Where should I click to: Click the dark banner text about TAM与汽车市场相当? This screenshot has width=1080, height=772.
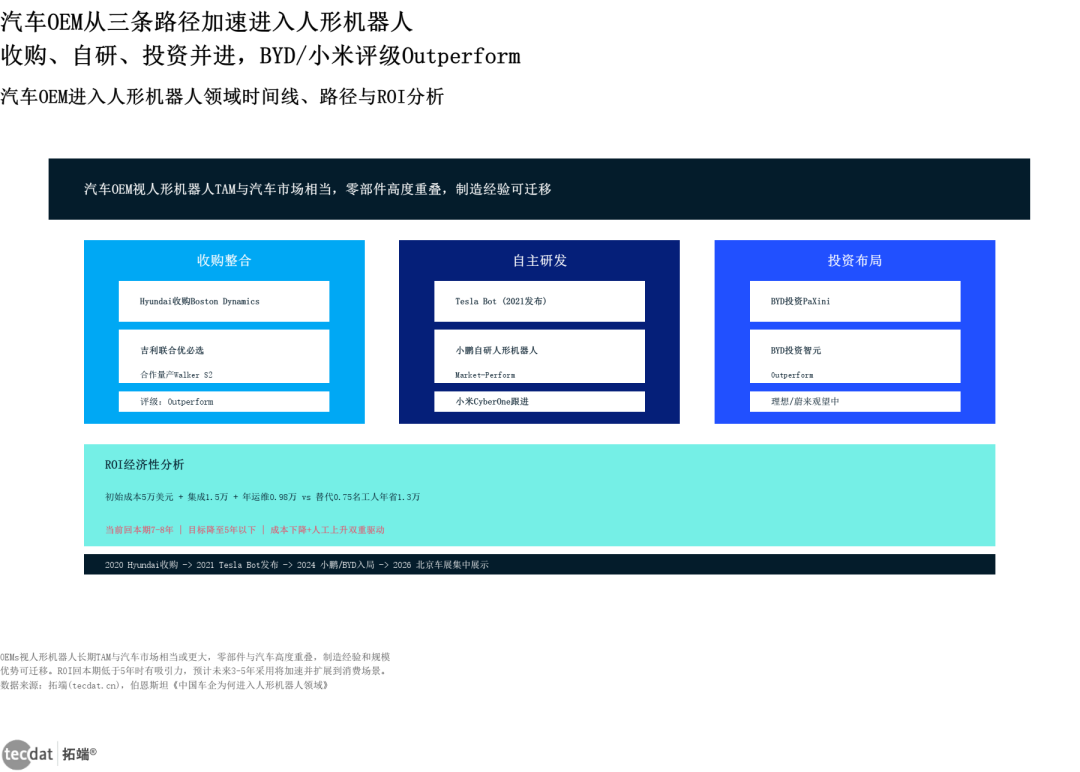coord(318,189)
